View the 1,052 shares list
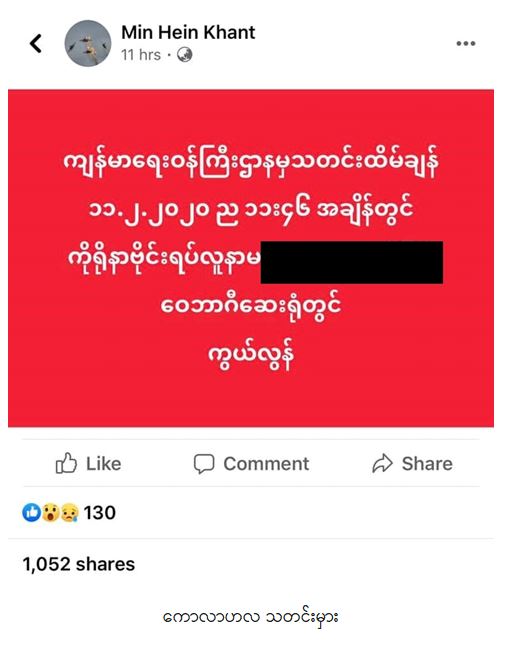Image resolution: width=505 pixels, height=649 pixels. point(79,565)
